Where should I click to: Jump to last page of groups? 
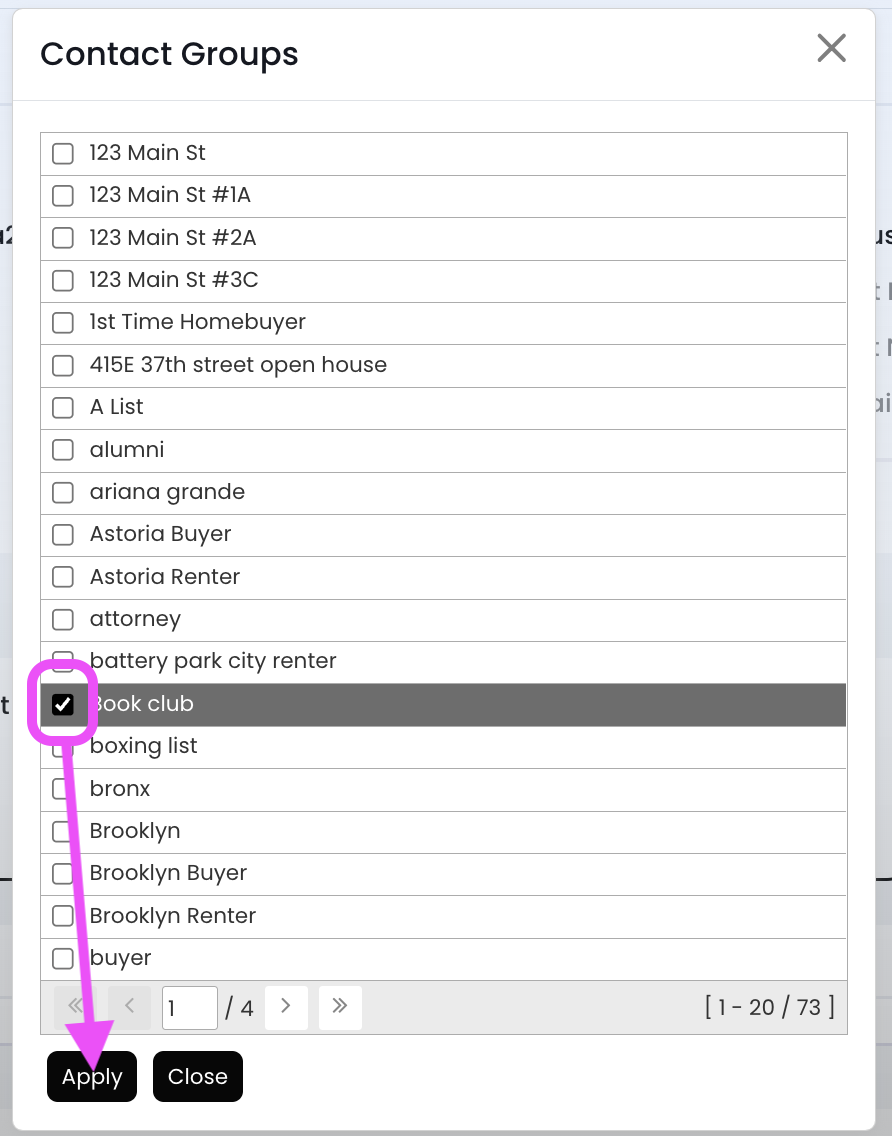(x=340, y=1007)
